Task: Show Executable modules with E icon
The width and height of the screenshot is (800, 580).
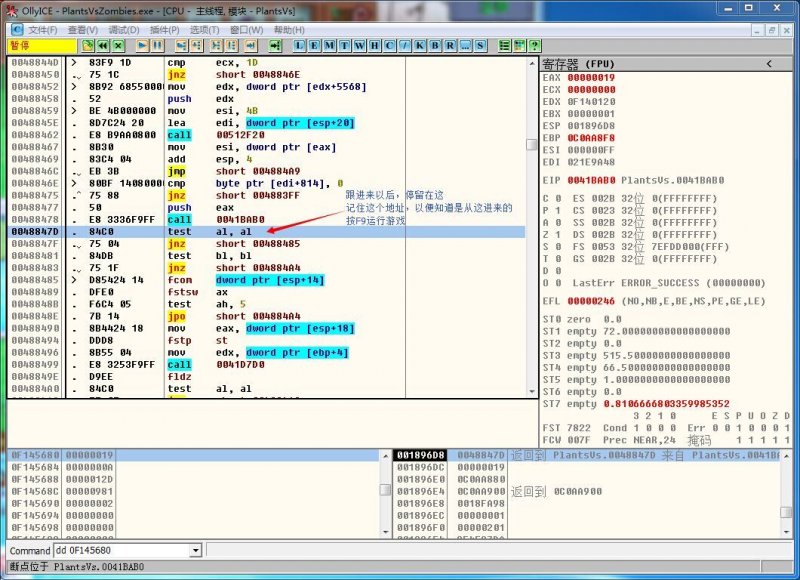Action: [x=314, y=46]
